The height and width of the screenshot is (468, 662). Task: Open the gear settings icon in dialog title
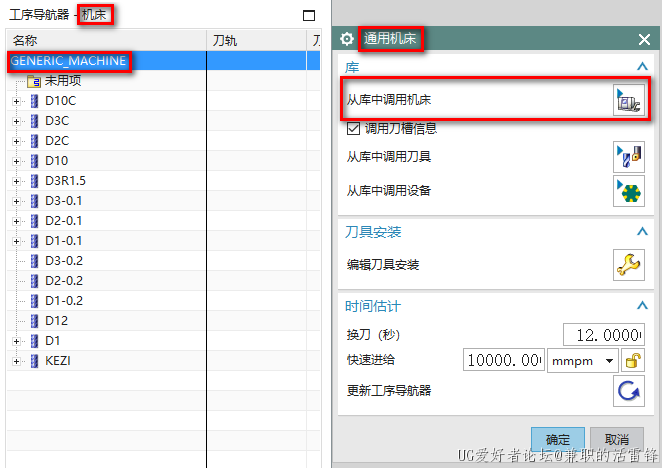[347, 39]
